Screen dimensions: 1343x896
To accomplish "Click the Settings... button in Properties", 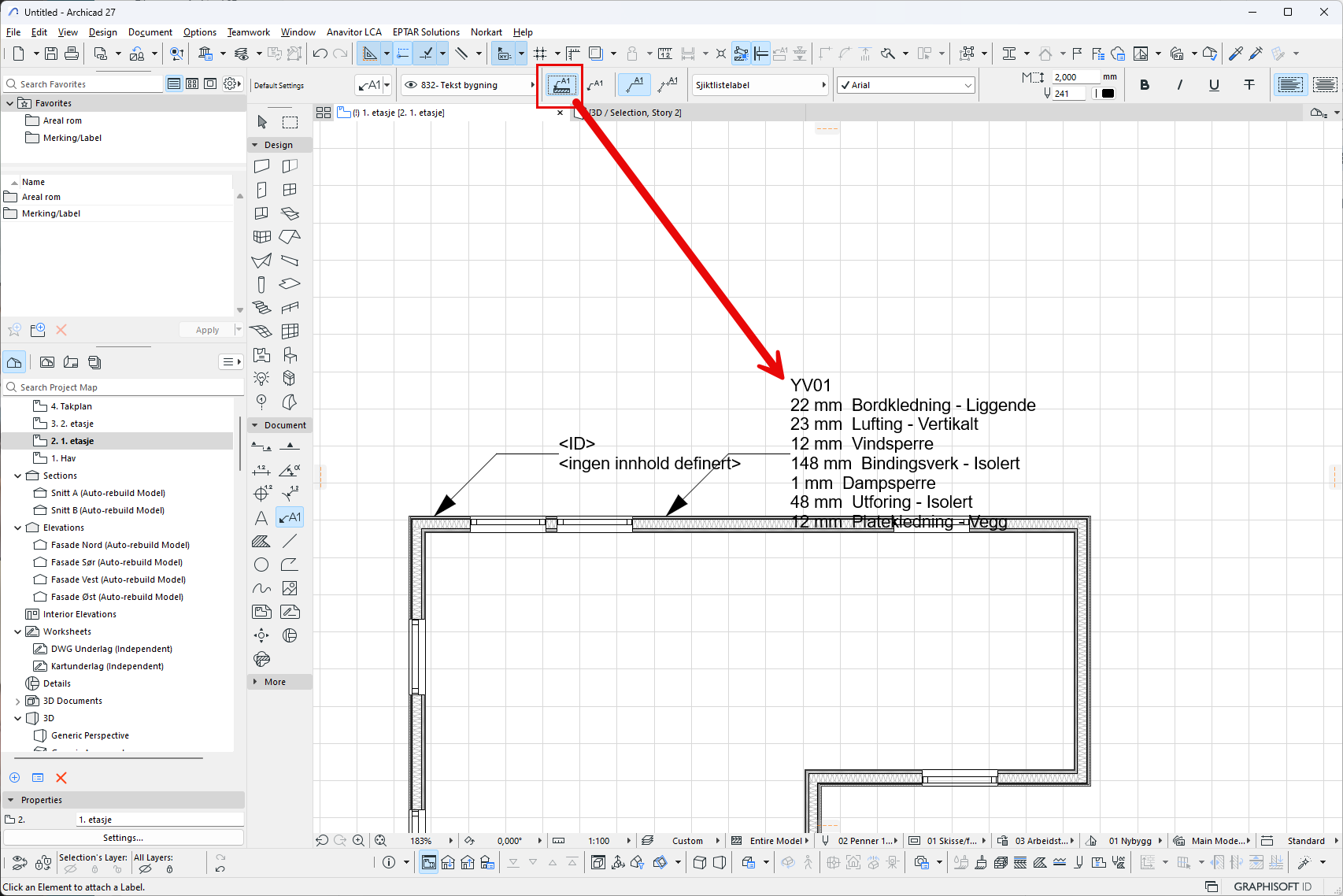I will [x=123, y=838].
